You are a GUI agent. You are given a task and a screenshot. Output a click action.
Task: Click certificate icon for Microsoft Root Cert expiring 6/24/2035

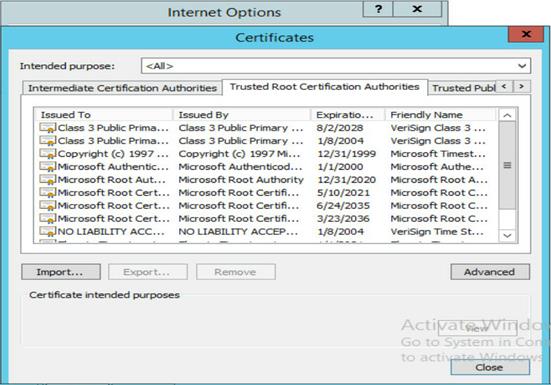click(47, 206)
